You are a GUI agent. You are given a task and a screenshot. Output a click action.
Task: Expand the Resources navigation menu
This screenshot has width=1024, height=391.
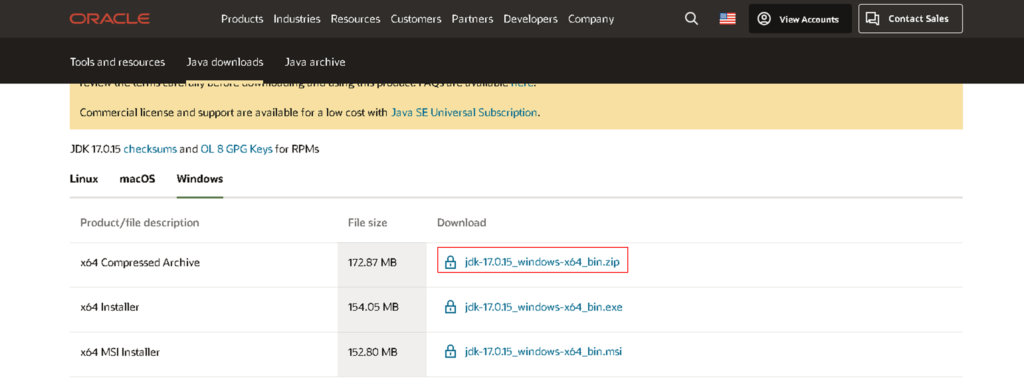[355, 19]
